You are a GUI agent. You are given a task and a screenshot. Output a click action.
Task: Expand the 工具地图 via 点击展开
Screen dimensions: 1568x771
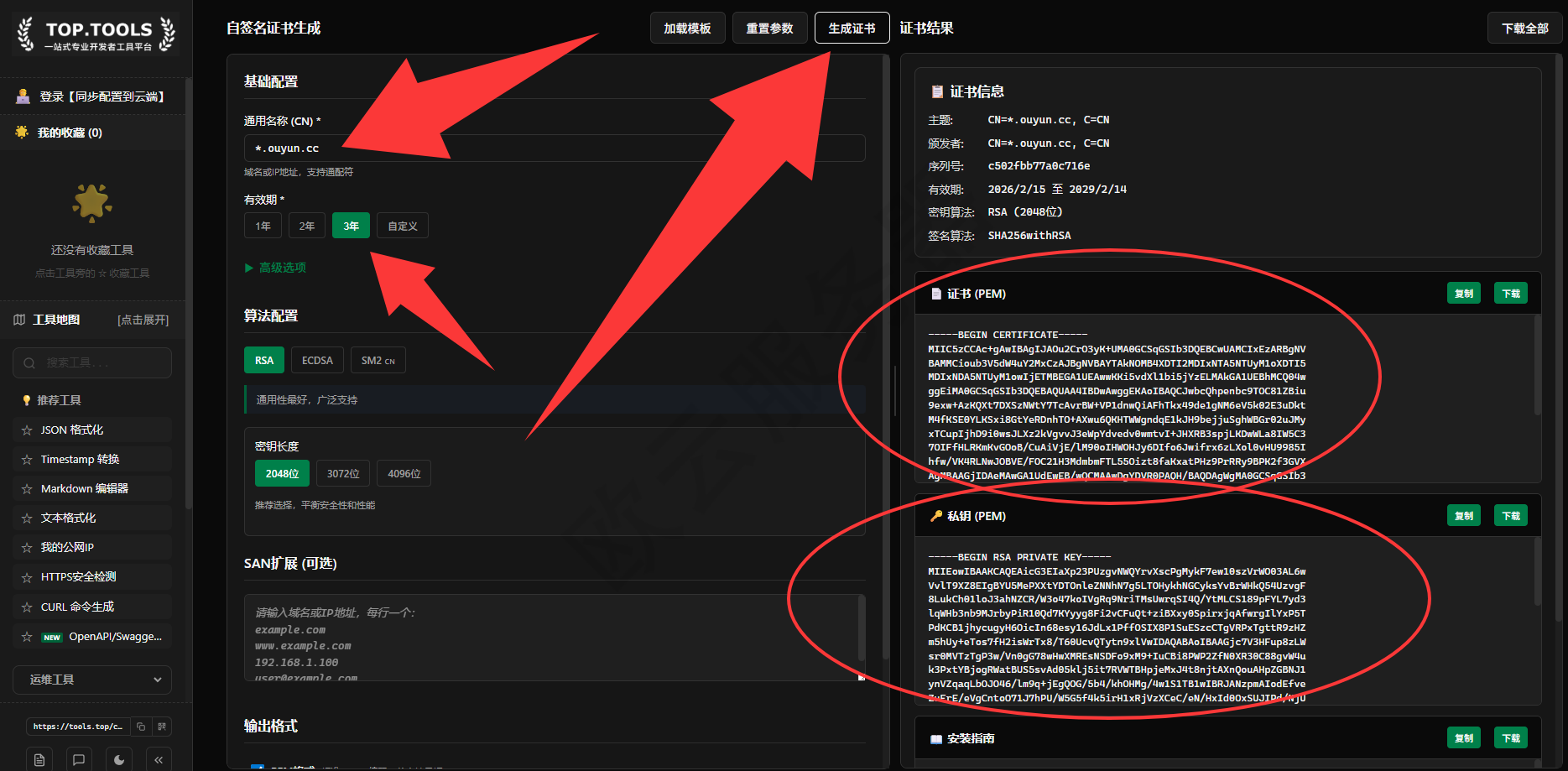[x=143, y=320]
